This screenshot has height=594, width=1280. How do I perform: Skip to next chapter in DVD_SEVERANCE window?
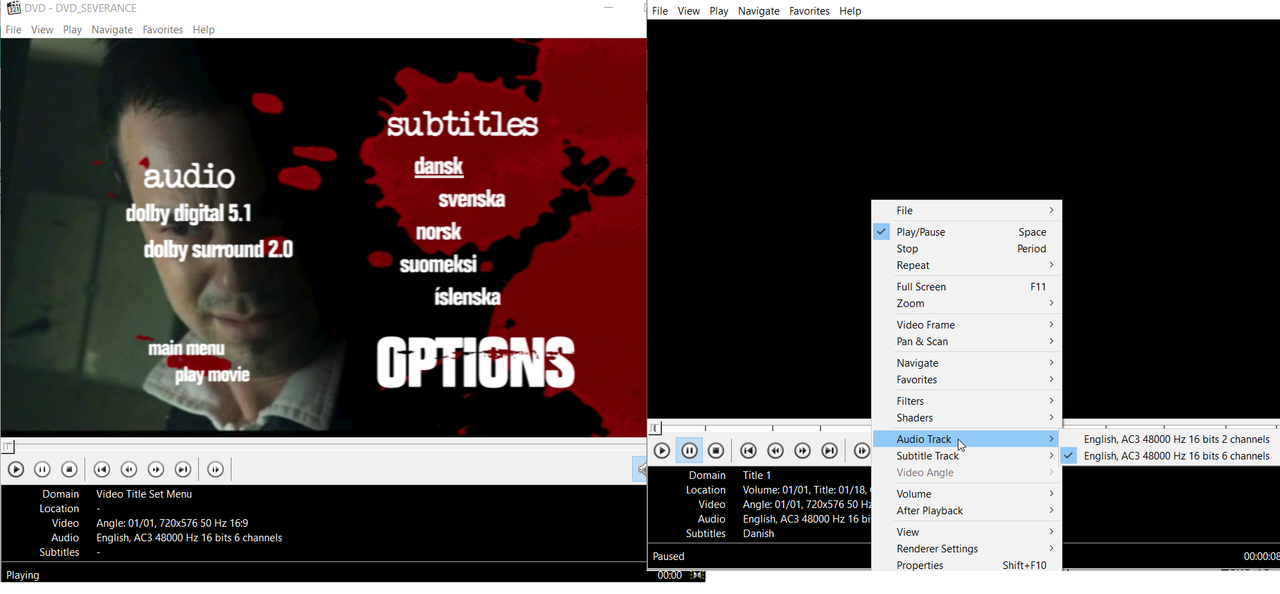182,469
